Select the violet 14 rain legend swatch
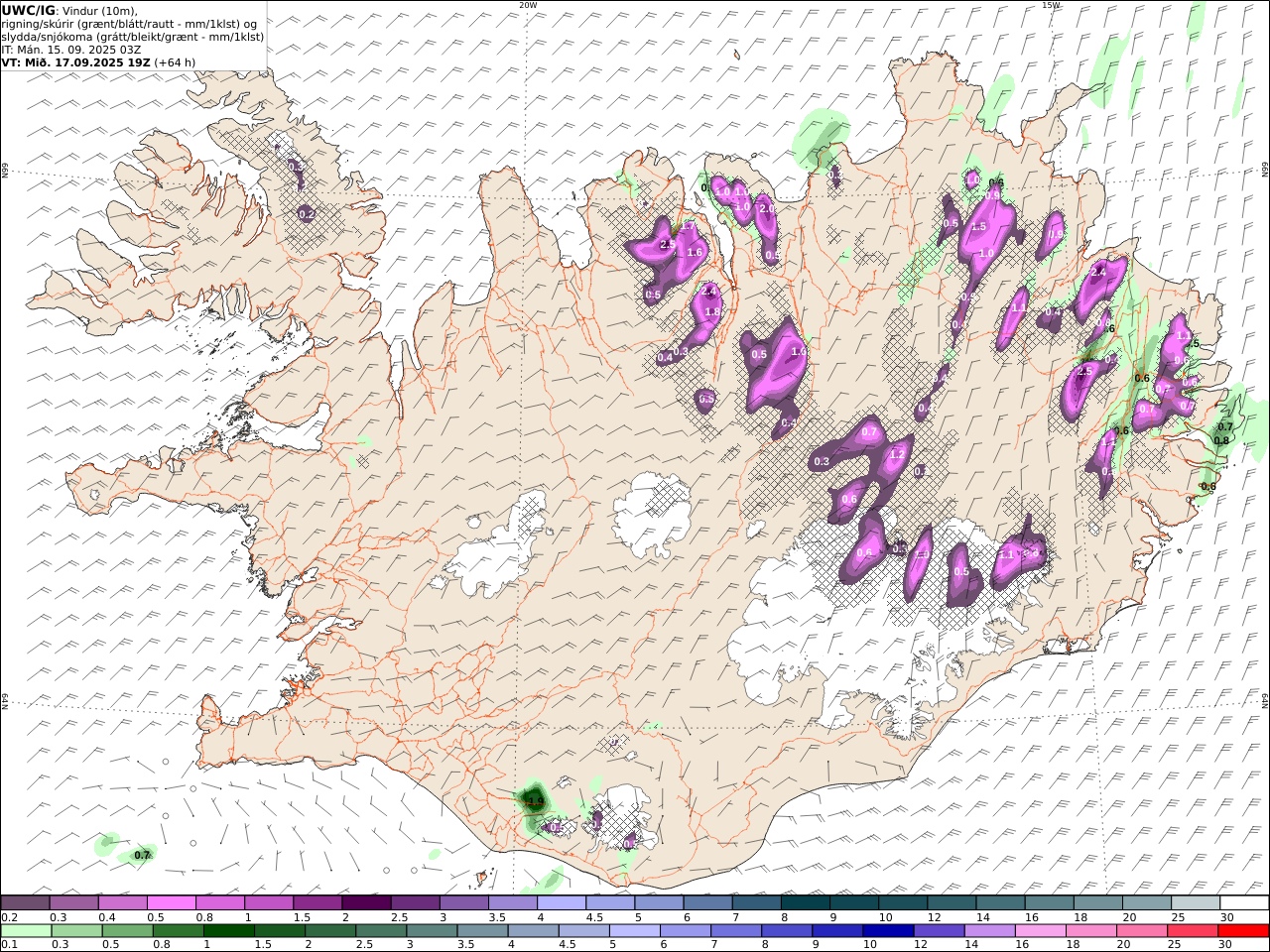 tap(989, 931)
